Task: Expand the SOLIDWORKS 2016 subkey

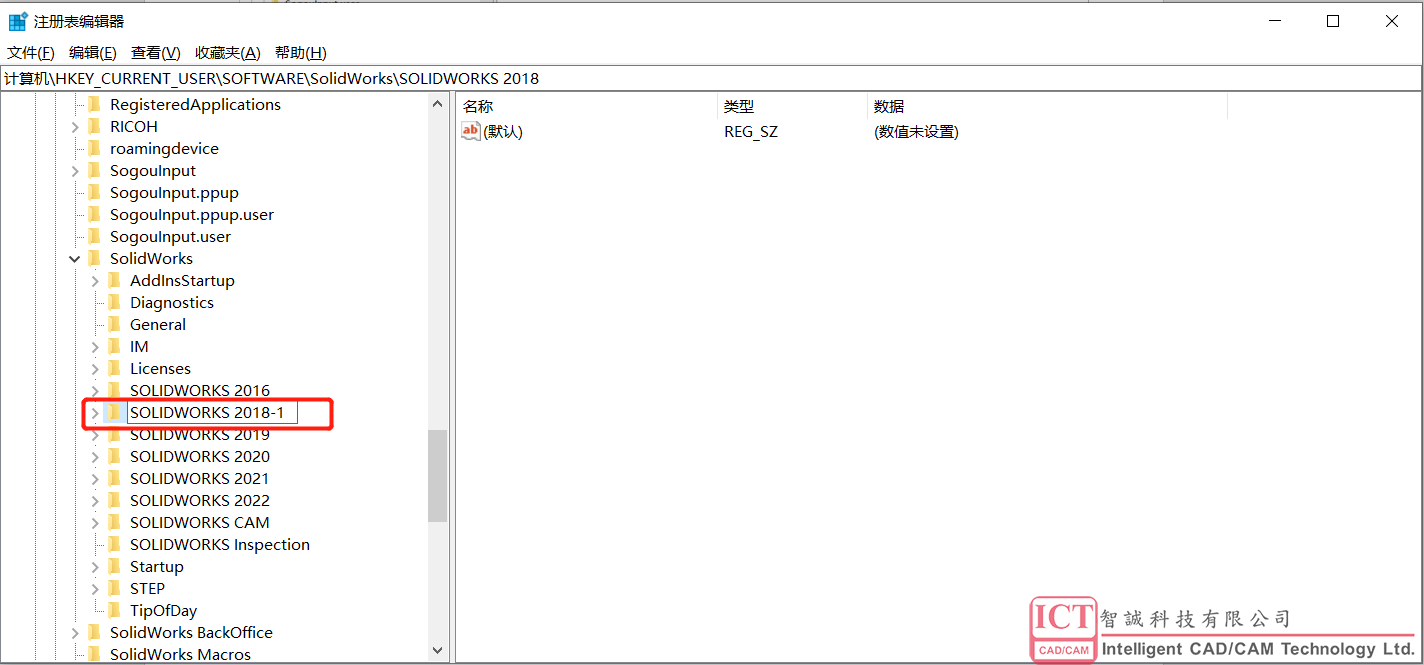Action: coord(95,391)
